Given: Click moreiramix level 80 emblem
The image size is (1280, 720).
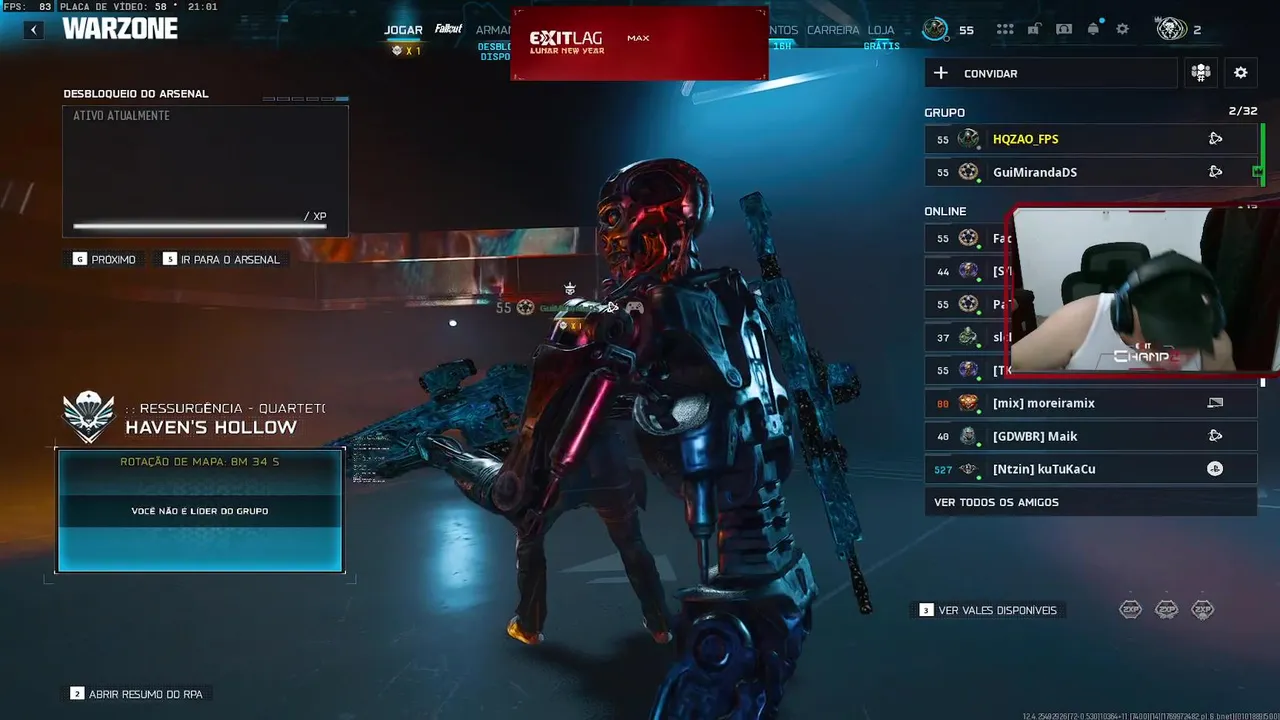Looking at the screenshot, I should 968,403.
